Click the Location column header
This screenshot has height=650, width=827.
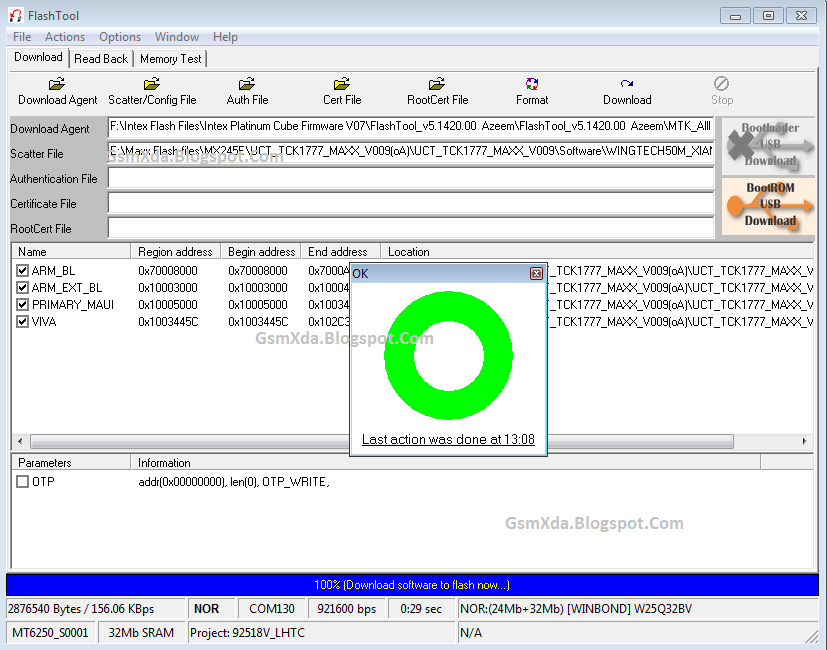[597, 252]
